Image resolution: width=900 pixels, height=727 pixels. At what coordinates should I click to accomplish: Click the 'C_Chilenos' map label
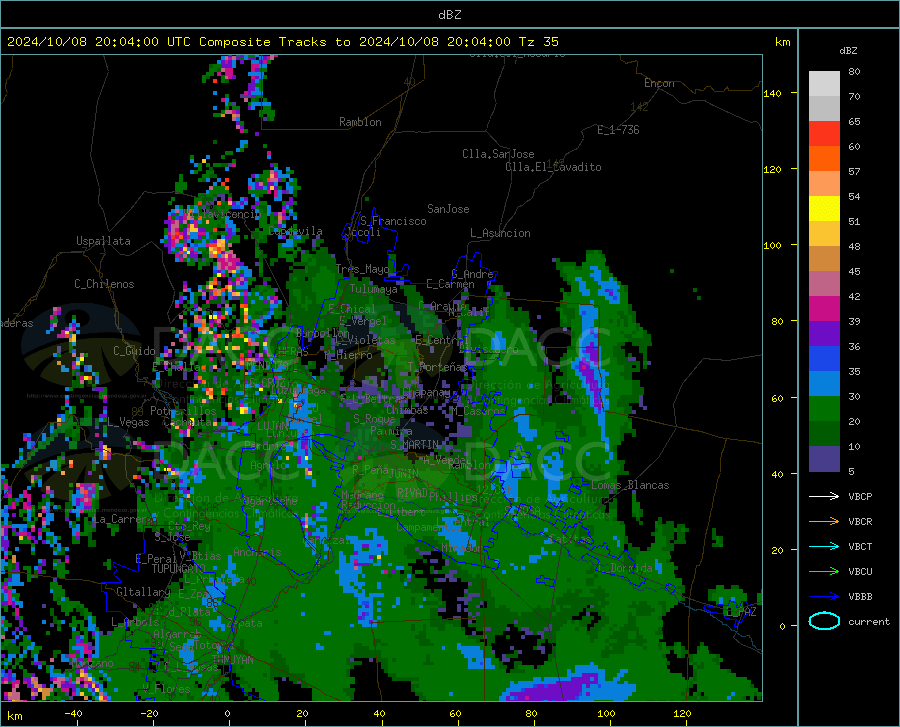104,284
